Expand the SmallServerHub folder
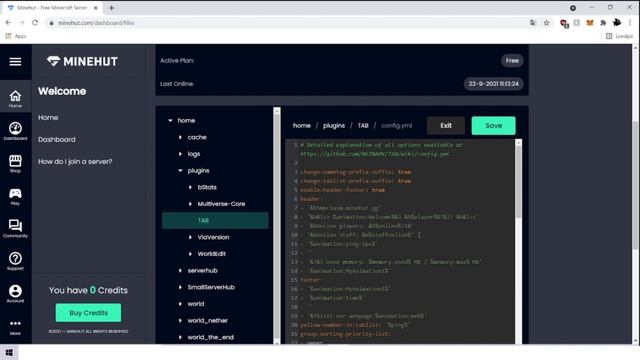The width and height of the screenshot is (640, 360). (x=180, y=287)
